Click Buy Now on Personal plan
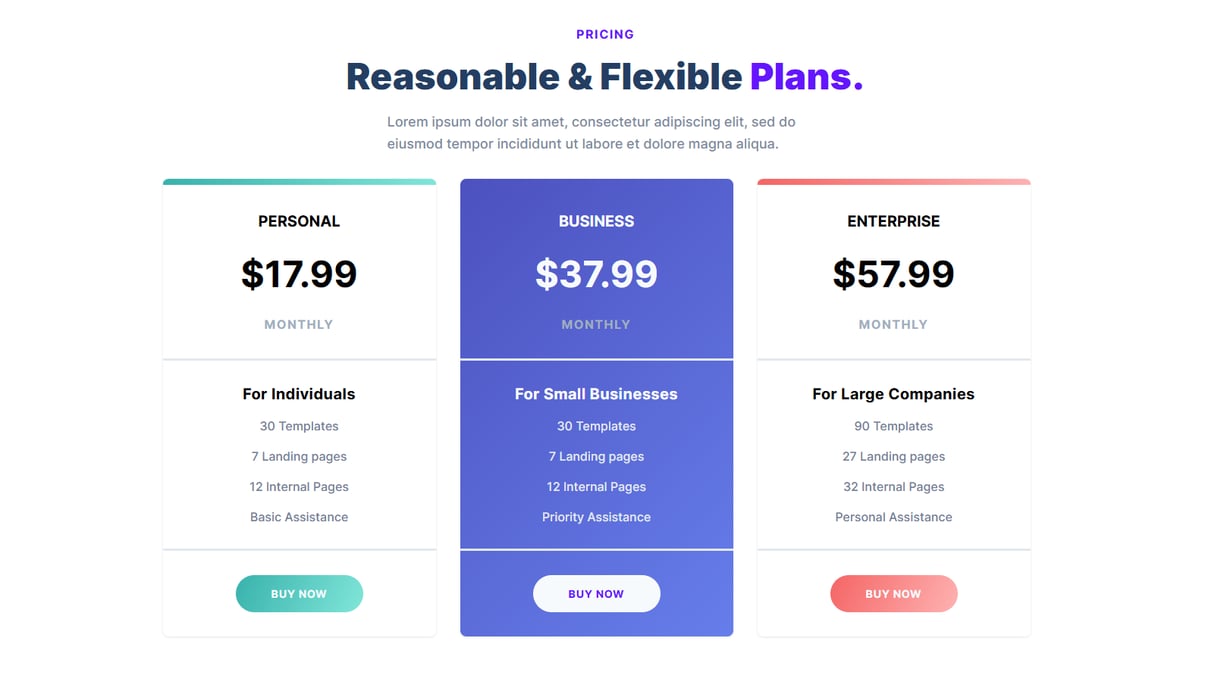The height and width of the screenshot is (688, 1224). pos(299,594)
